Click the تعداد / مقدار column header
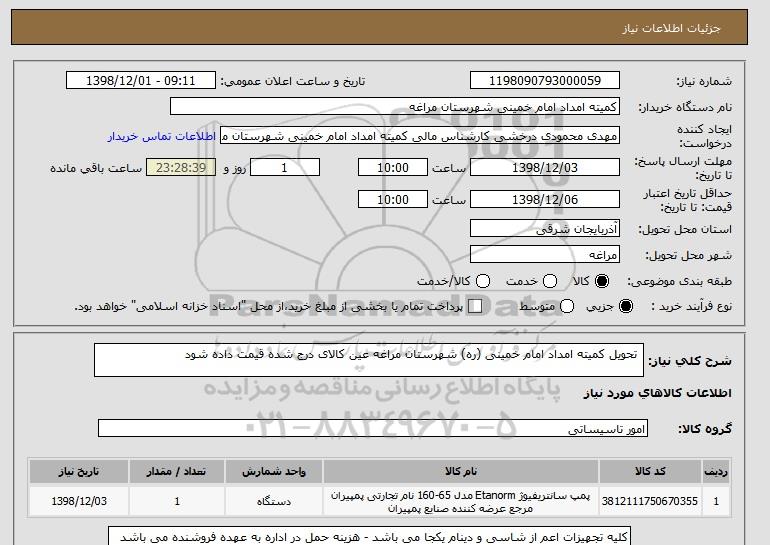The image size is (770, 545). pyautogui.click(x=177, y=471)
